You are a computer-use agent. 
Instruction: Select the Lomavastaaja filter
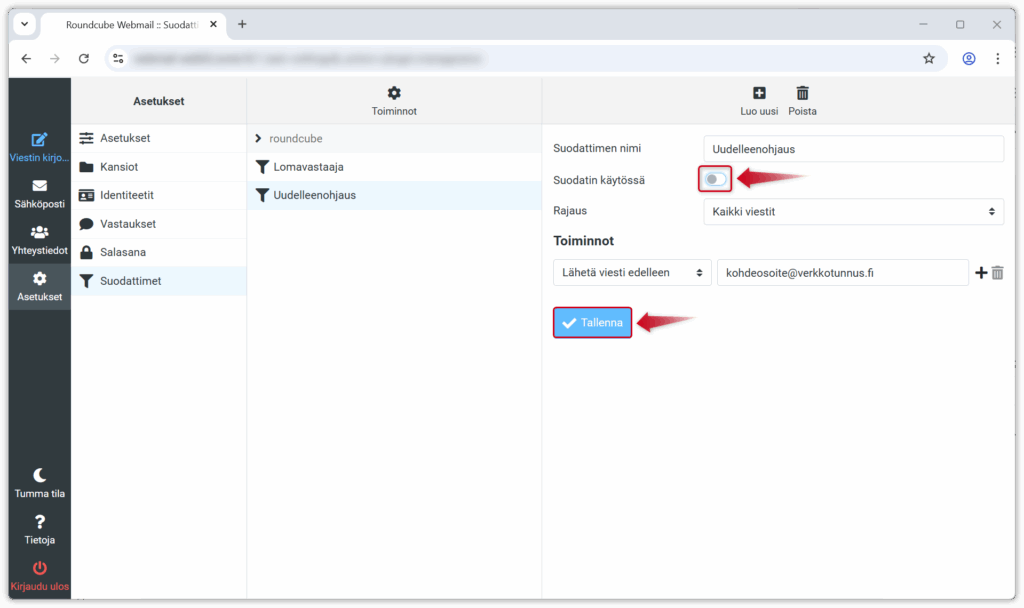point(308,167)
